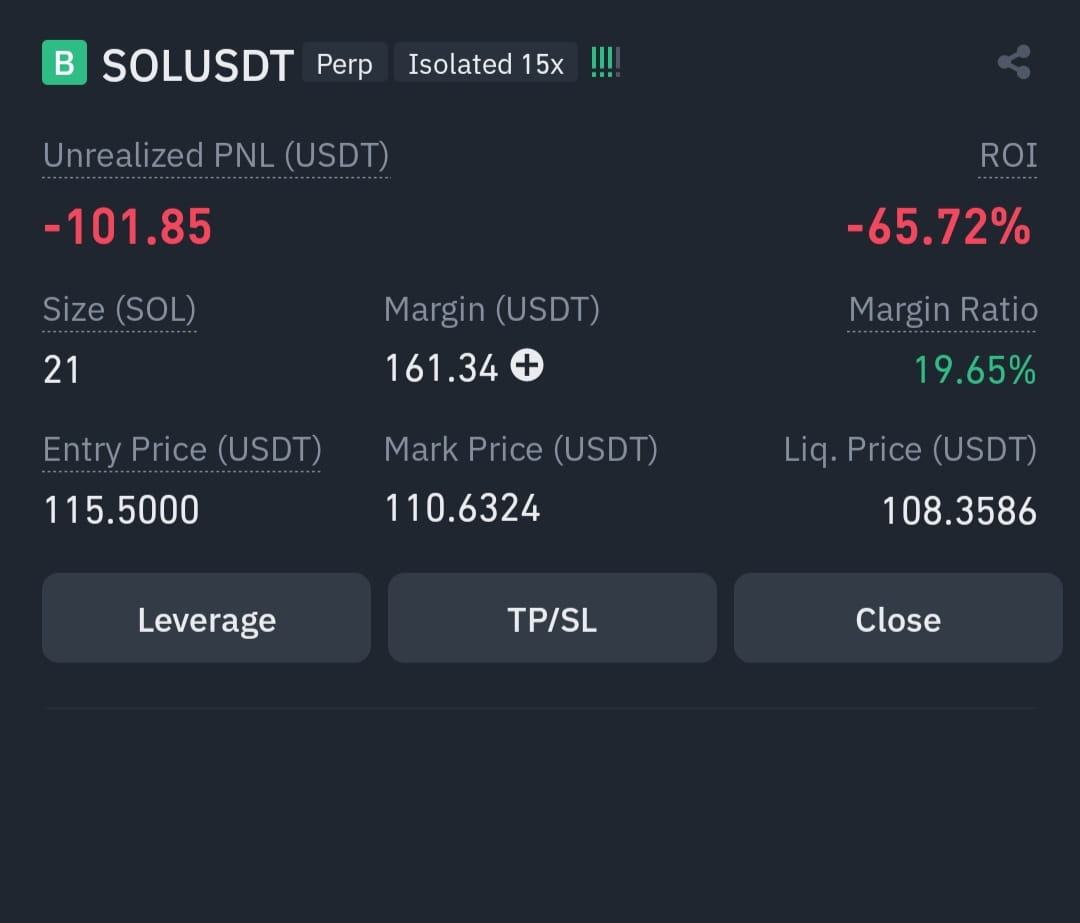Tap the share icon
1080x923 pixels.
(x=1014, y=63)
